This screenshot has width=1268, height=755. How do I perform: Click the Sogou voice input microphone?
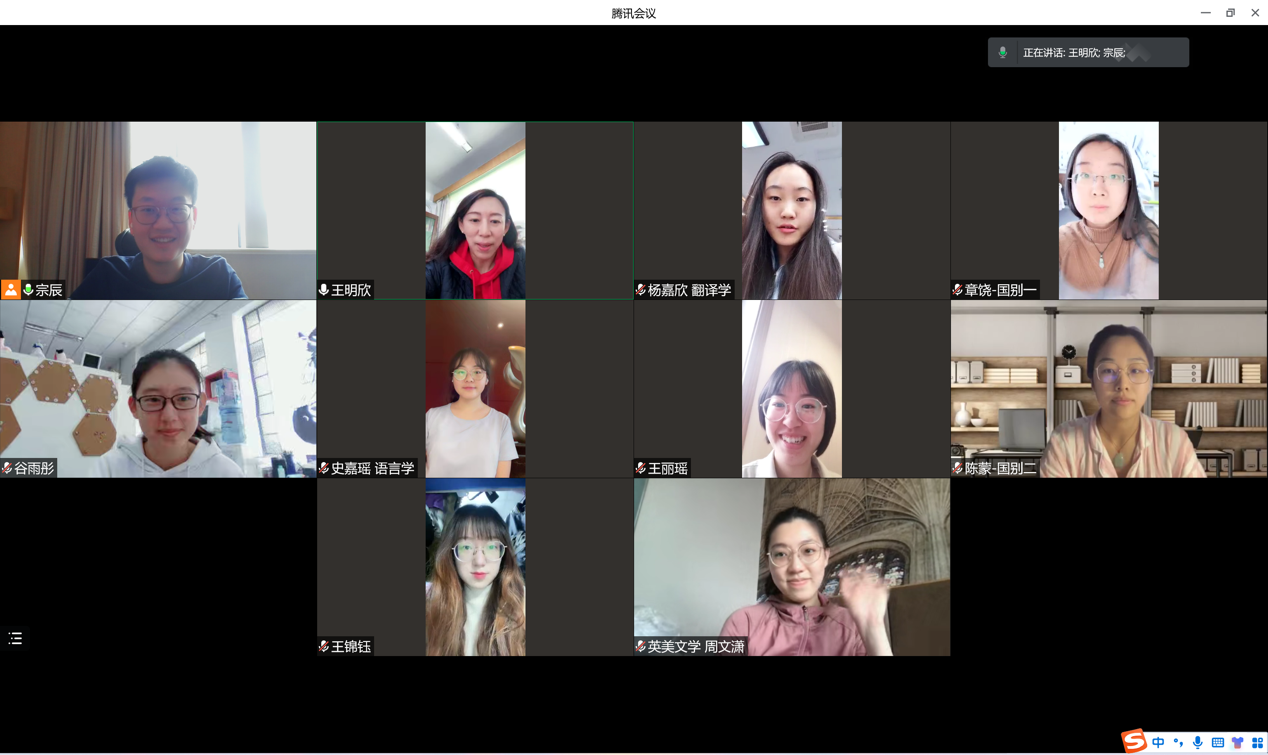[1197, 743]
